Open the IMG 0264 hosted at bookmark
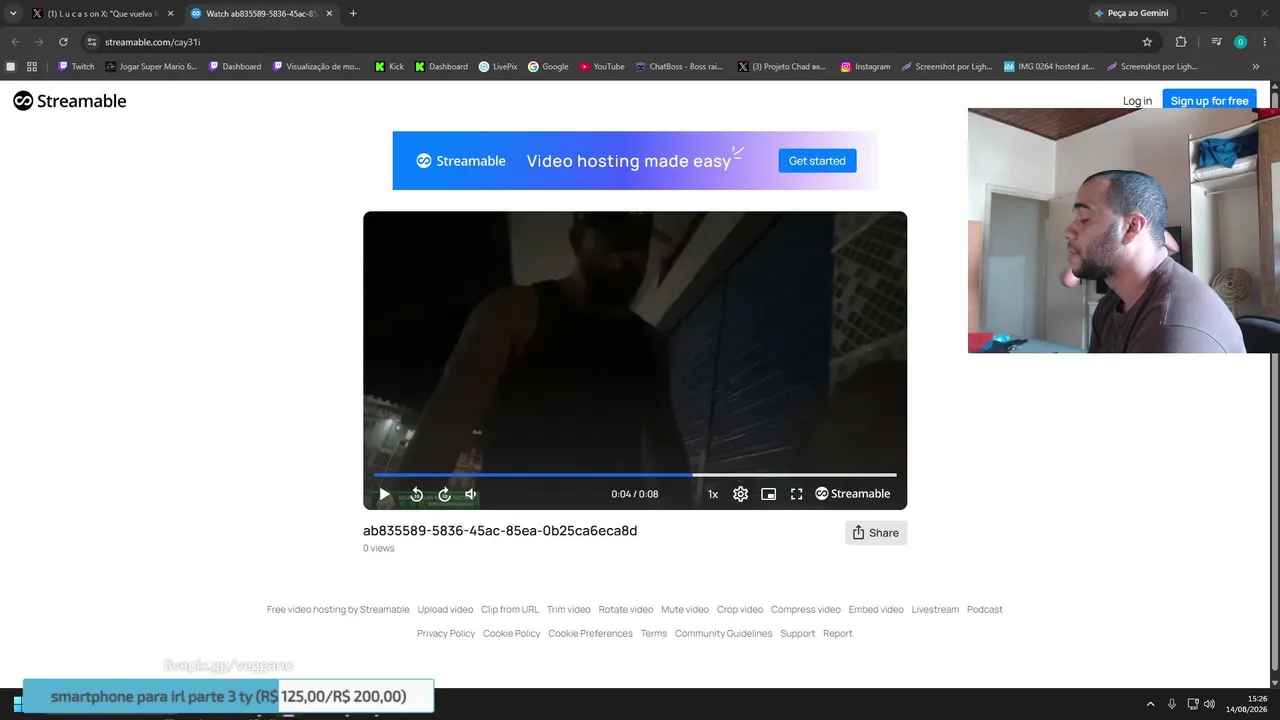The width and height of the screenshot is (1280, 720). click(x=1049, y=67)
